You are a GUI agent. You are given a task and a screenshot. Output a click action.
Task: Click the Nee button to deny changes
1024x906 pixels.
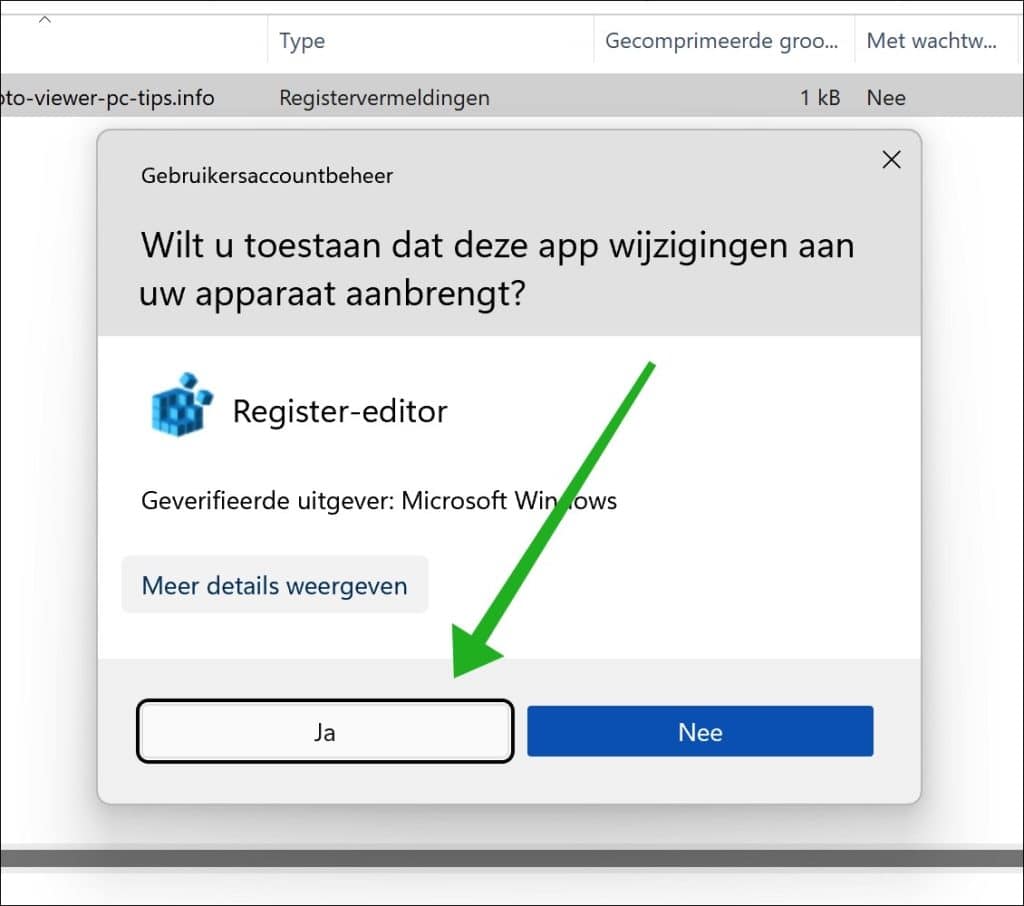click(x=700, y=731)
